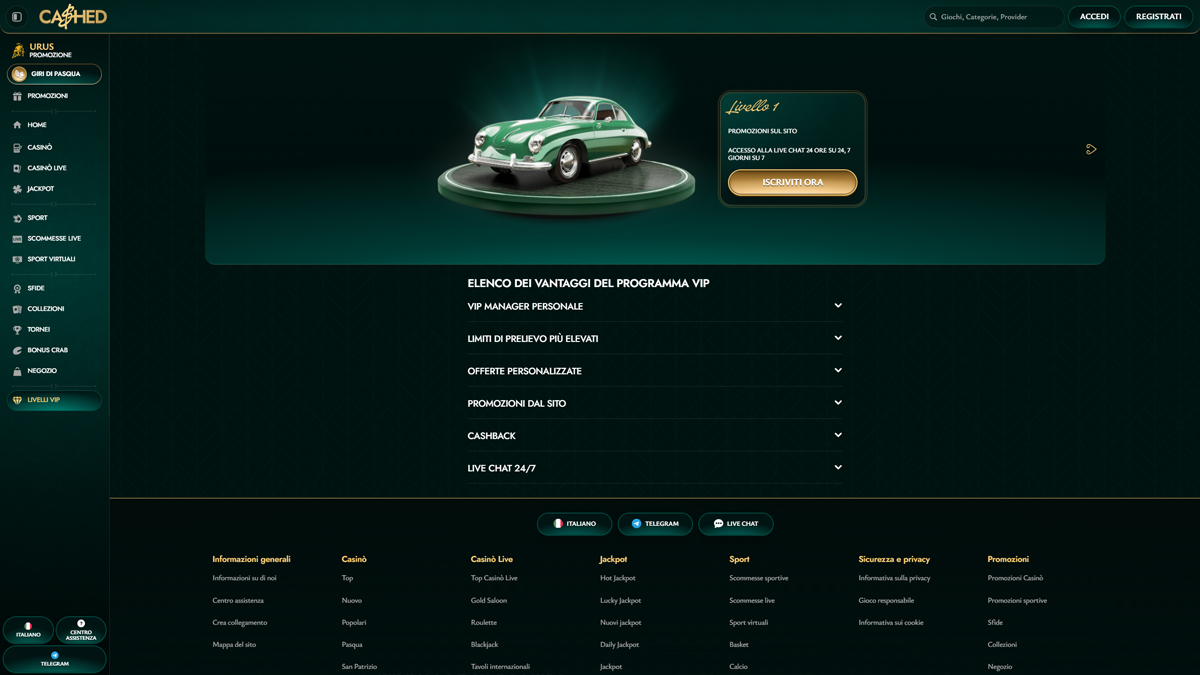
Task: Click the Jackpot icon in the sidebar
Action: 17,189
